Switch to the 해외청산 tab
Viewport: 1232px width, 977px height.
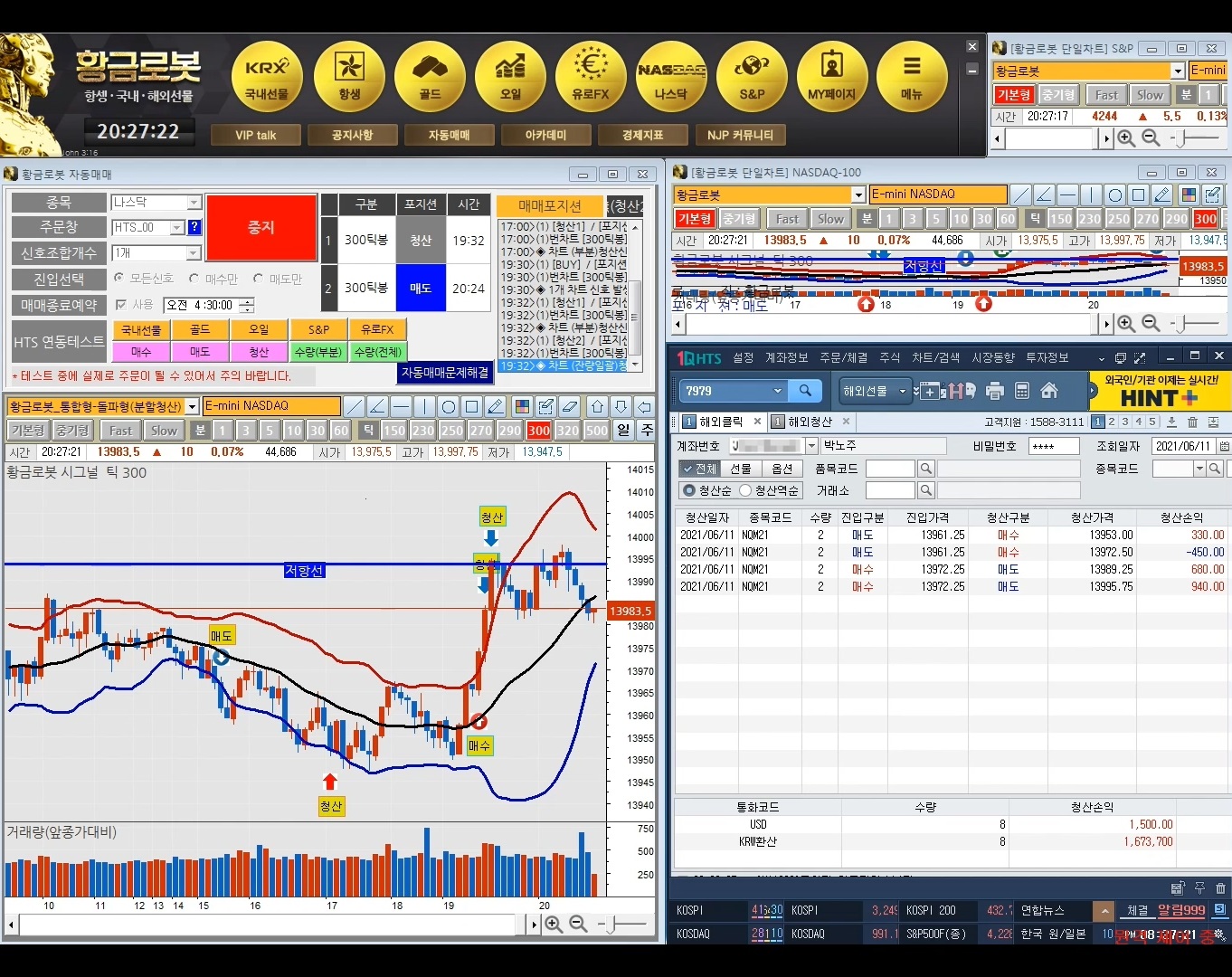point(810,422)
